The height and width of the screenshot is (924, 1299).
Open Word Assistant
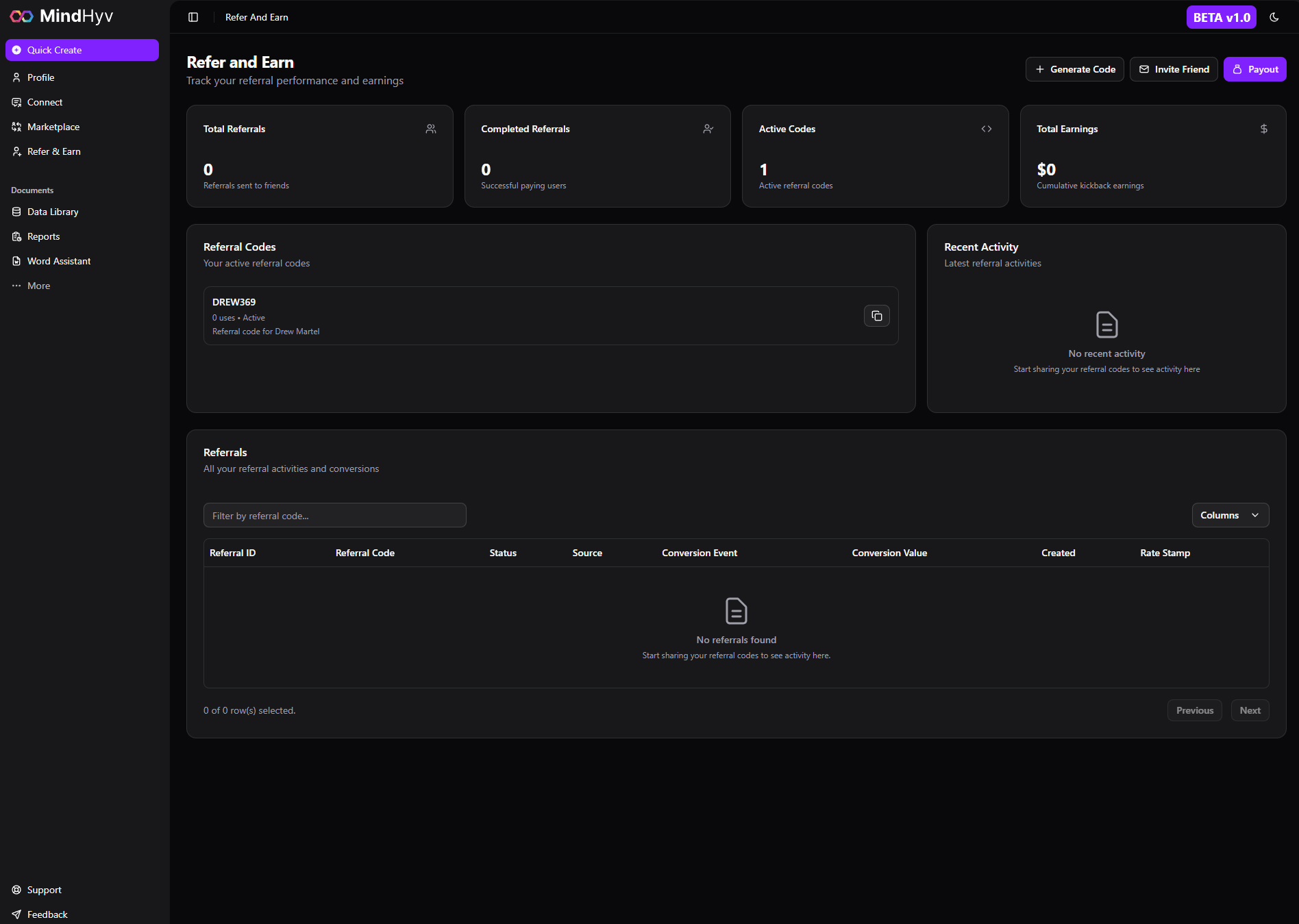[x=82, y=261]
